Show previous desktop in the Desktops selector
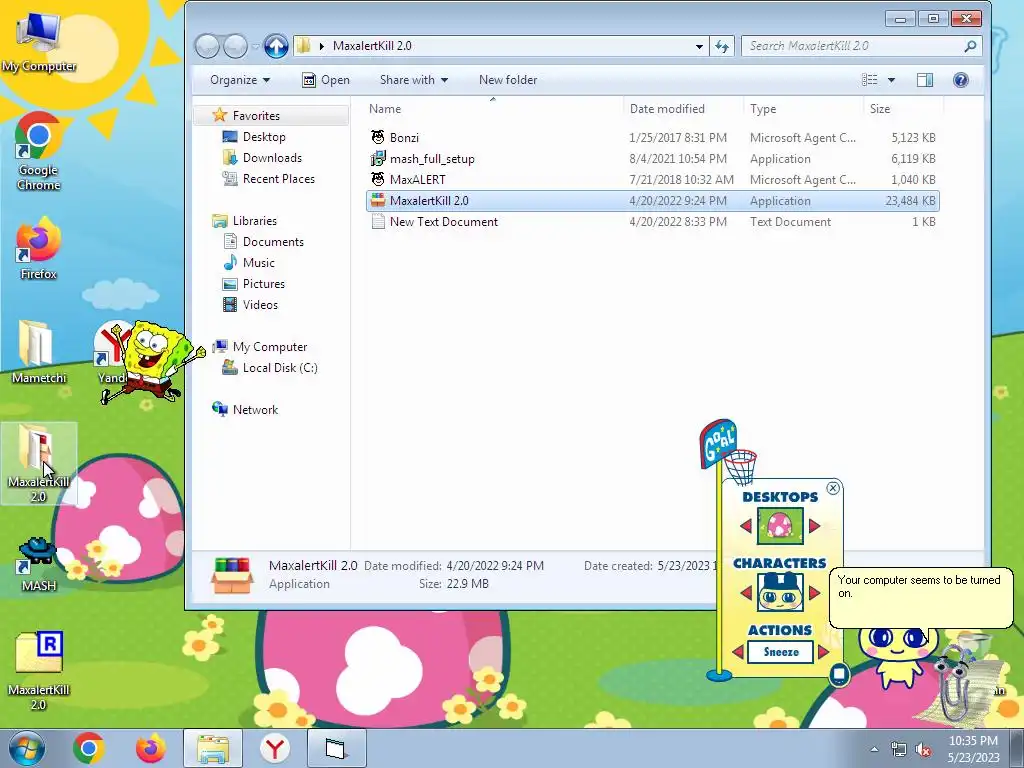Viewport: 1024px width, 768px height. coord(746,526)
